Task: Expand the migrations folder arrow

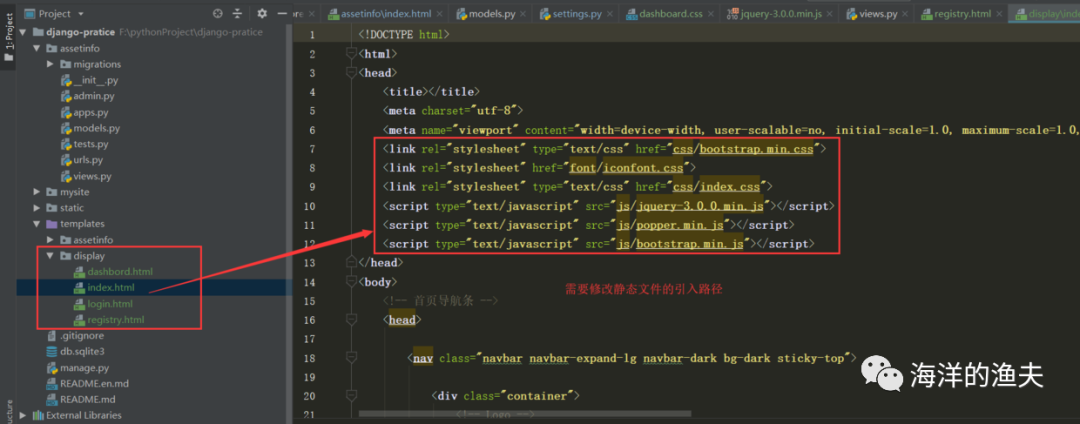Action: coord(50,65)
